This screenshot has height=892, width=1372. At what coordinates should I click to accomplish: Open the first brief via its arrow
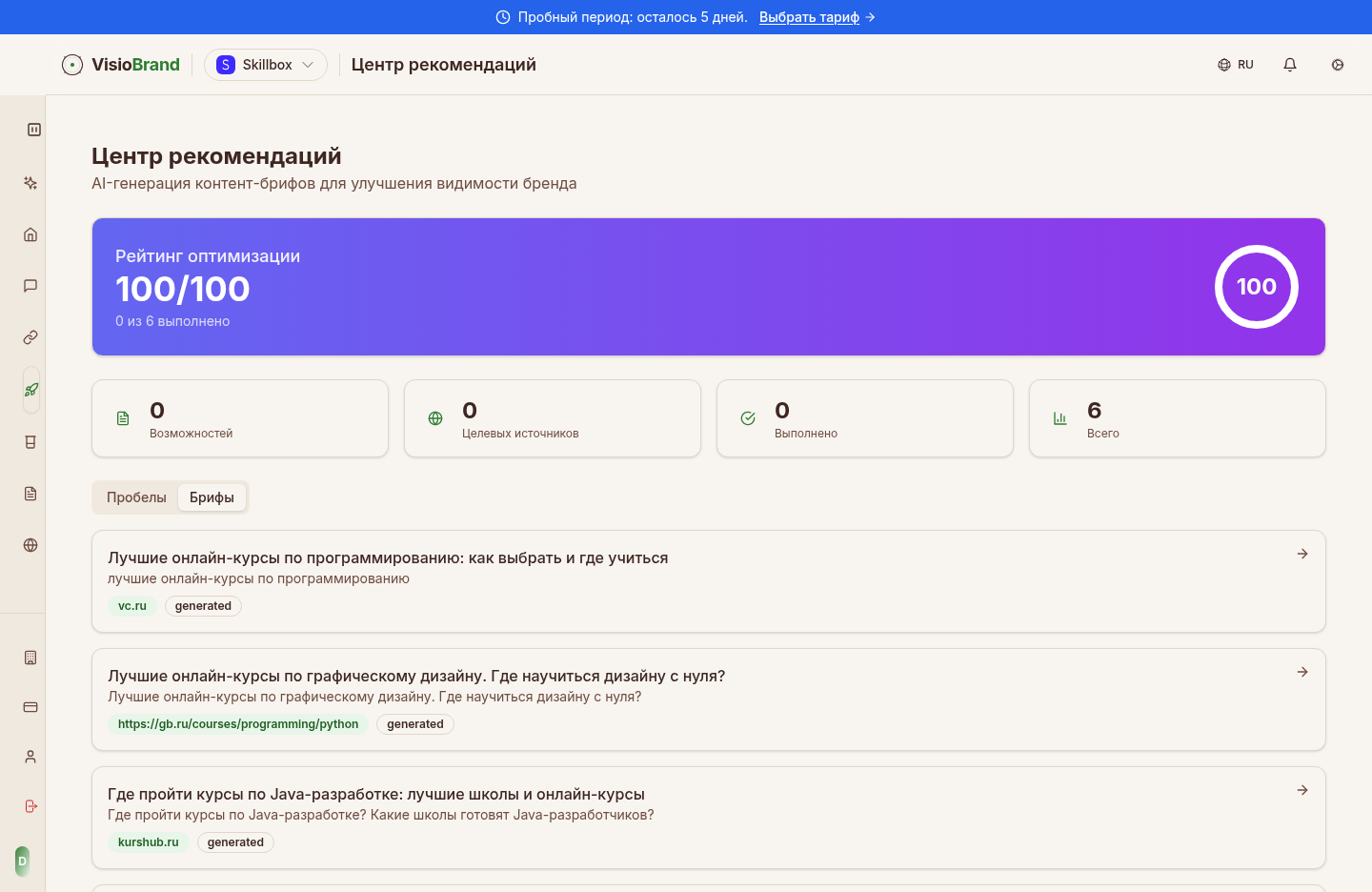tap(1301, 553)
